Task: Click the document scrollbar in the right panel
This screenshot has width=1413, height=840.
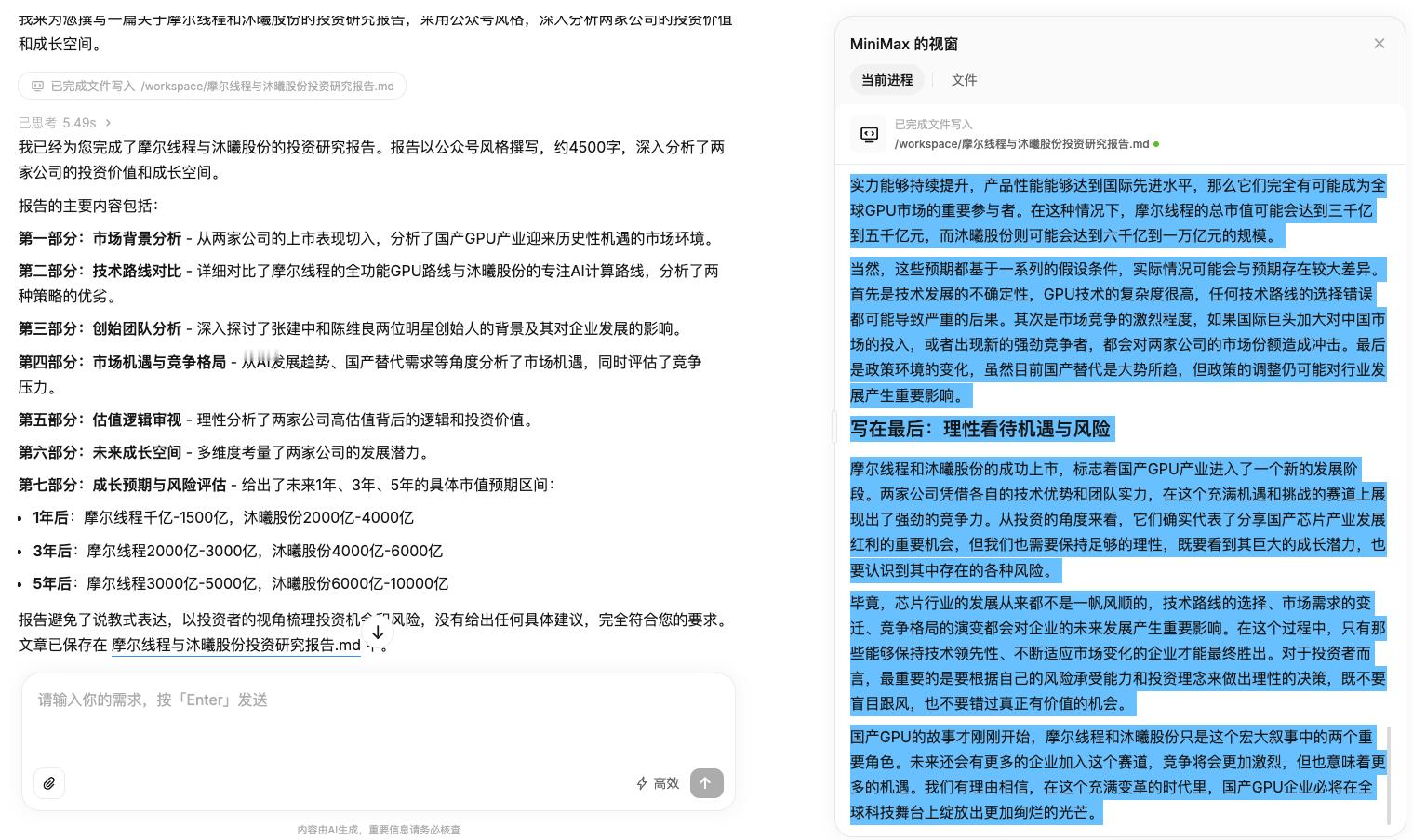Action: tap(1390, 775)
